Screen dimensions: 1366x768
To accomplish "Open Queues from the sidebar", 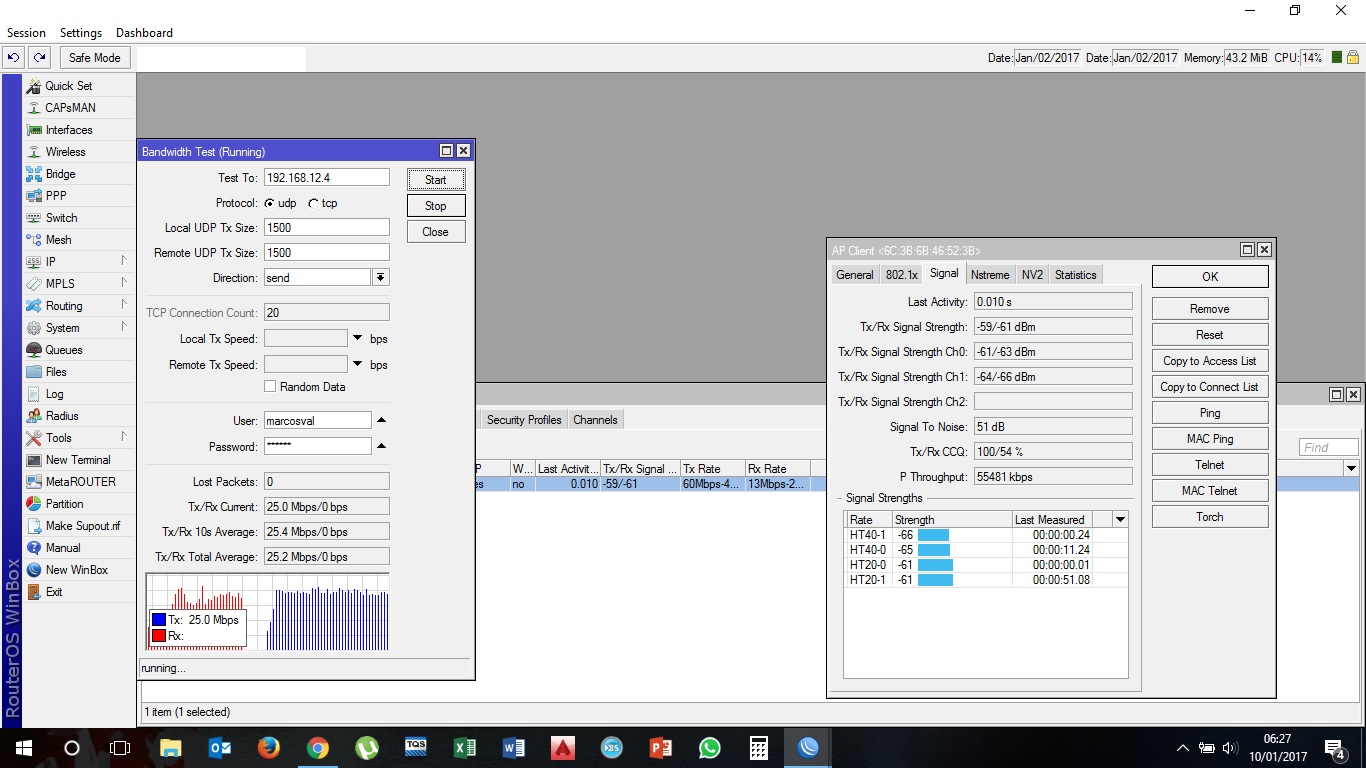I will point(63,350).
